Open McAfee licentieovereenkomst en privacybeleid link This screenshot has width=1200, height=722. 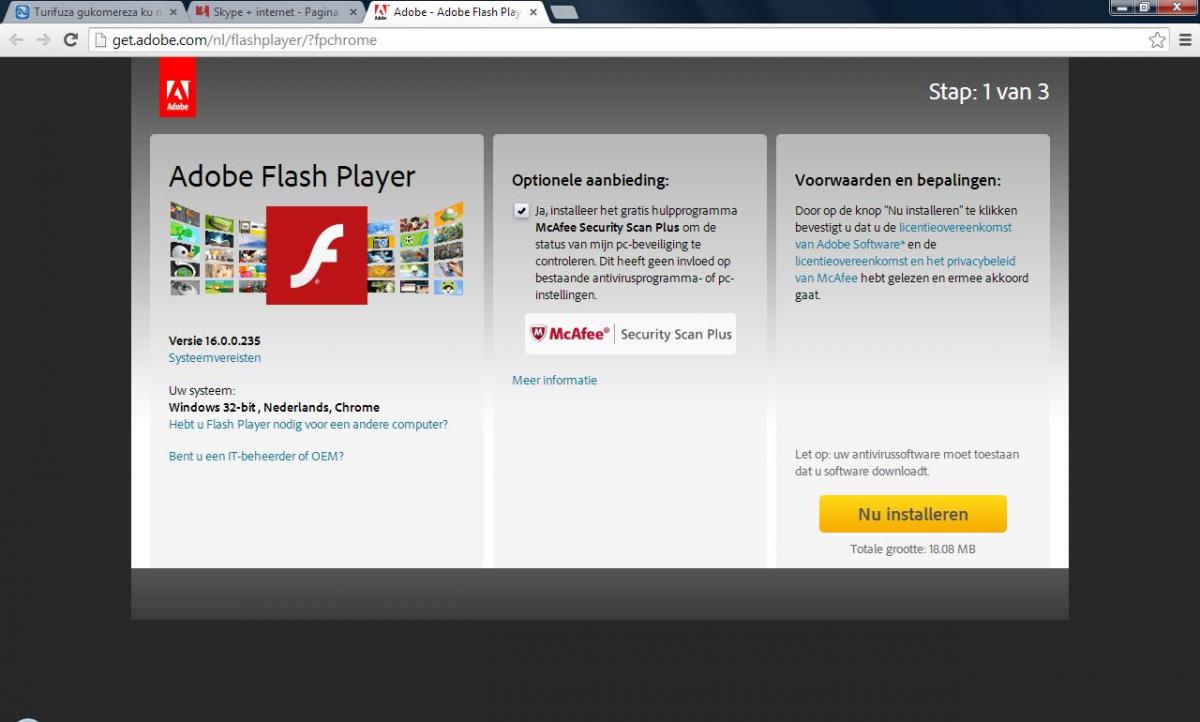click(905, 269)
